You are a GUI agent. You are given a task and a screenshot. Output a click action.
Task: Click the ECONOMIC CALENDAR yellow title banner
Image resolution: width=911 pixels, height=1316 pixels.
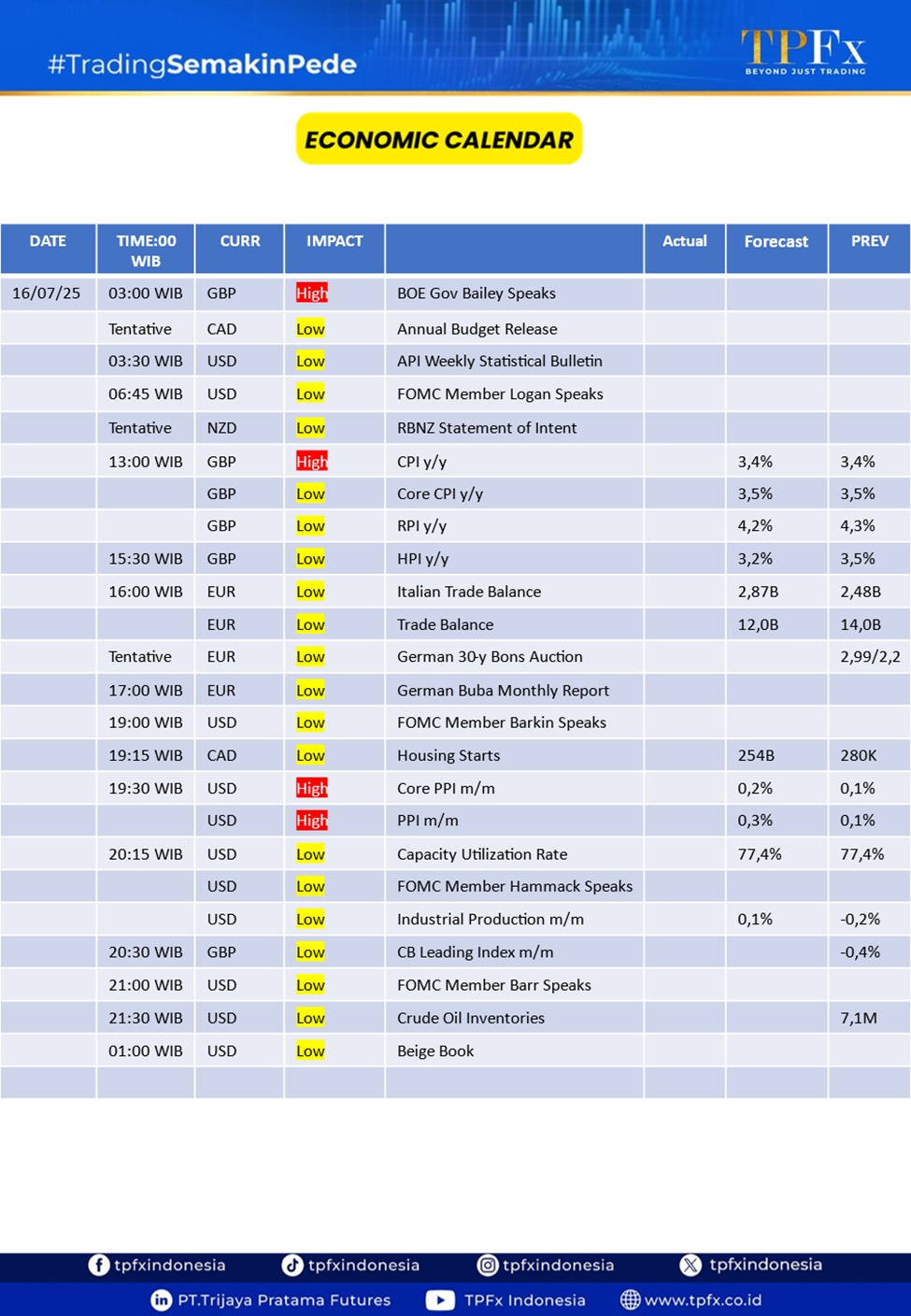coord(439,139)
